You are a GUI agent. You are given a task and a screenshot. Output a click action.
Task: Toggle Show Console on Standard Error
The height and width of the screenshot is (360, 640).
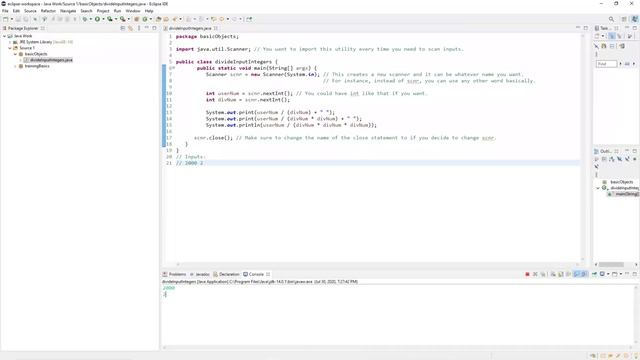pos(584,274)
